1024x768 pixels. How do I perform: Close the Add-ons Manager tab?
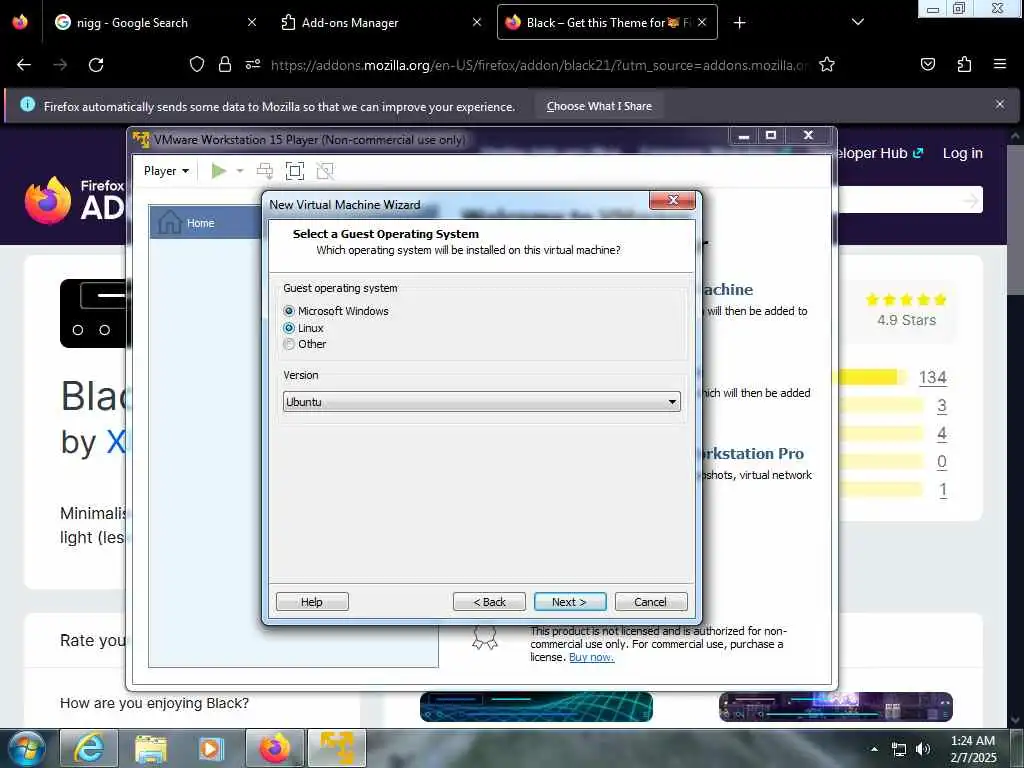click(477, 22)
